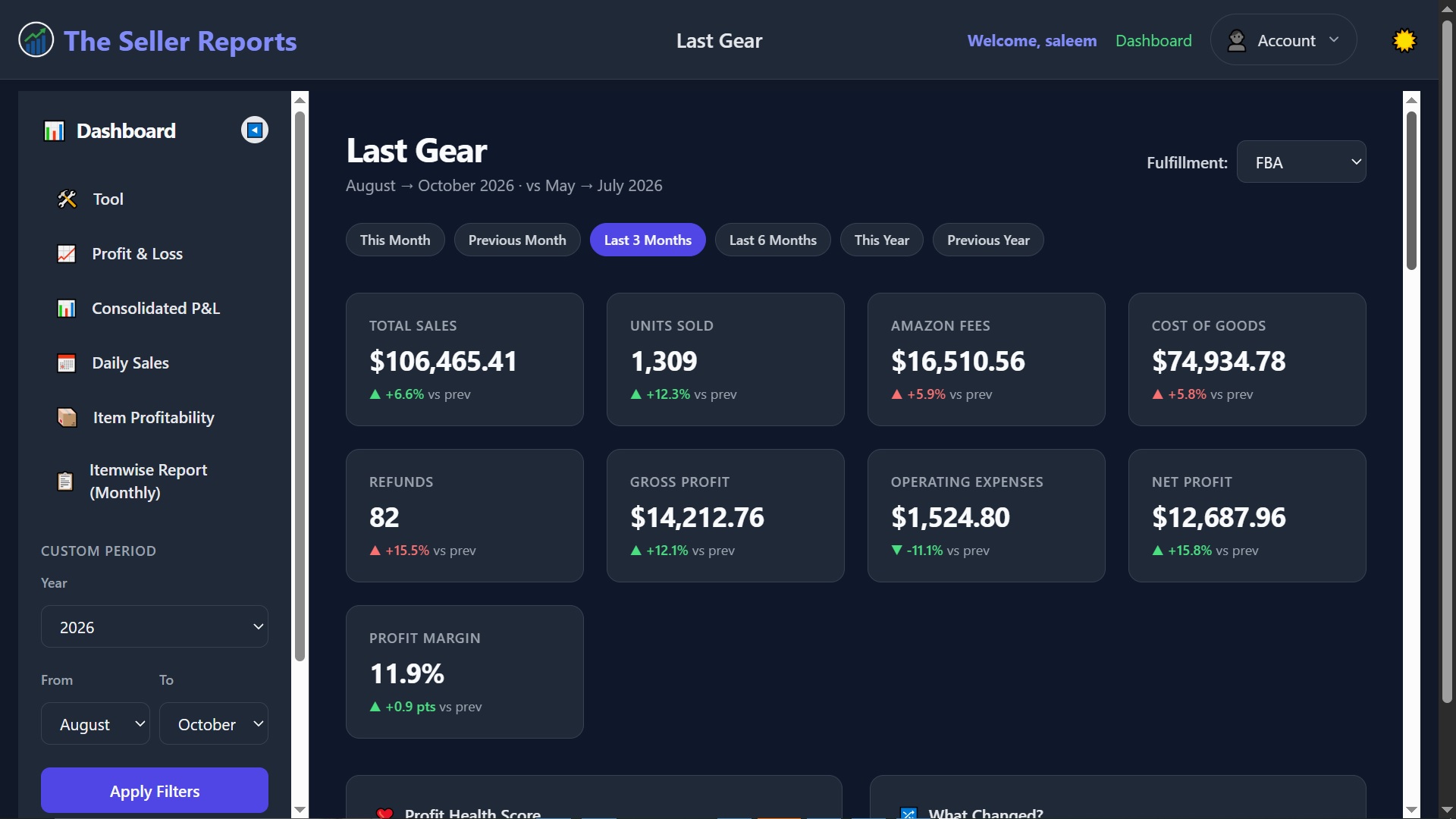Toggle the sun theme switch icon
The width and height of the screenshot is (1456, 819).
coord(1404,40)
